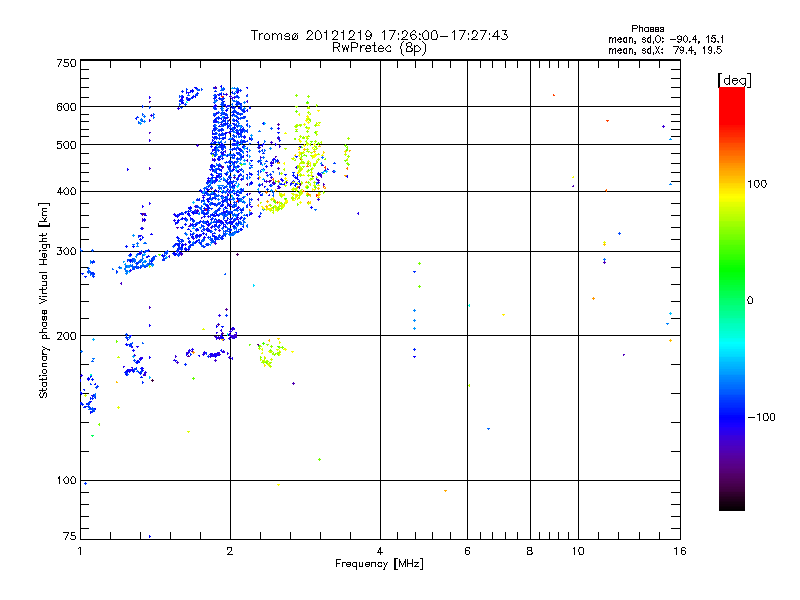The height and width of the screenshot is (600, 800).
Task: Click the y-axis tick label "300"
Action: pyautogui.click(x=66, y=251)
